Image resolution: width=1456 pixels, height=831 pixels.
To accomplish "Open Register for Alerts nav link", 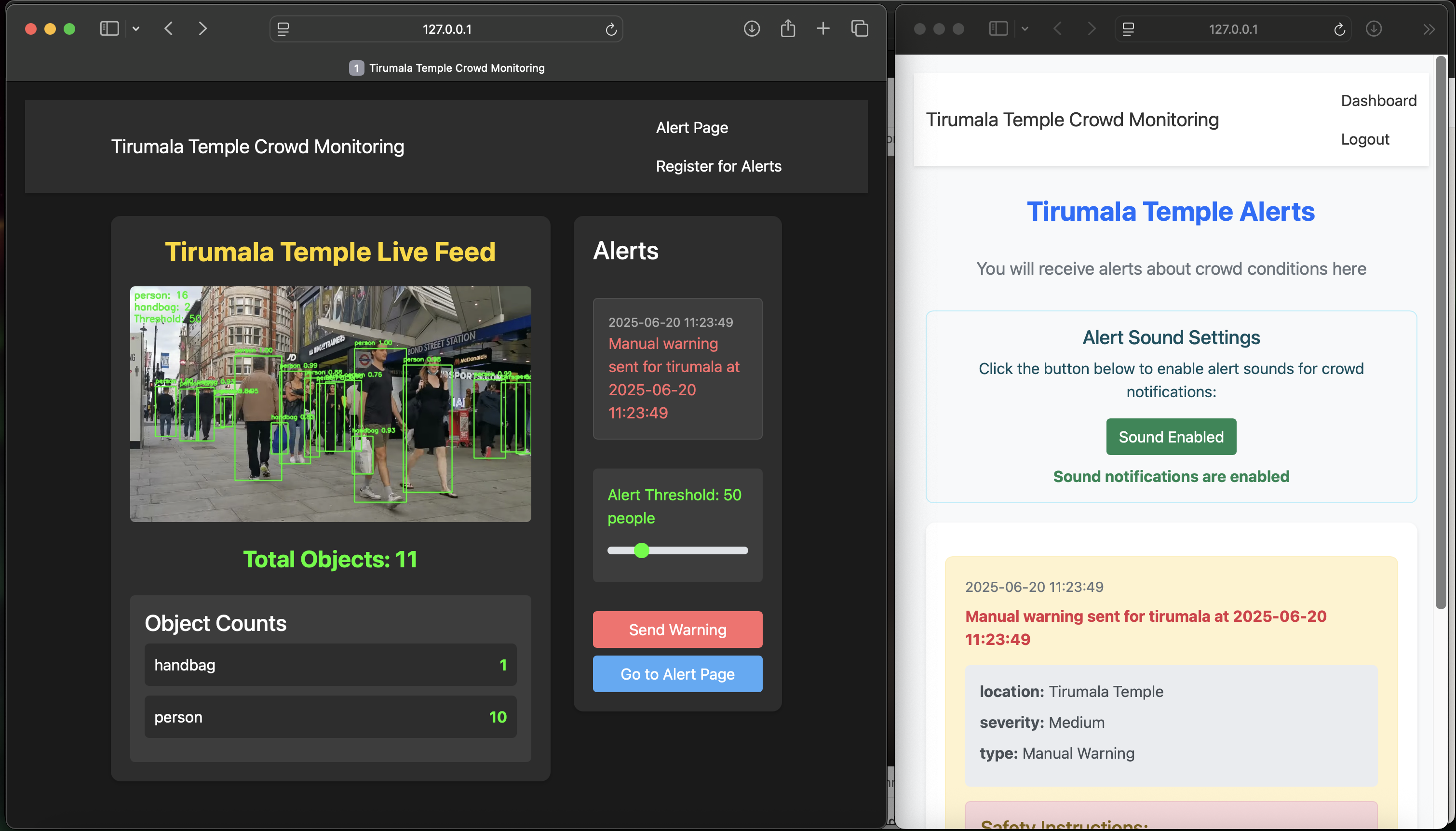I will (718, 166).
